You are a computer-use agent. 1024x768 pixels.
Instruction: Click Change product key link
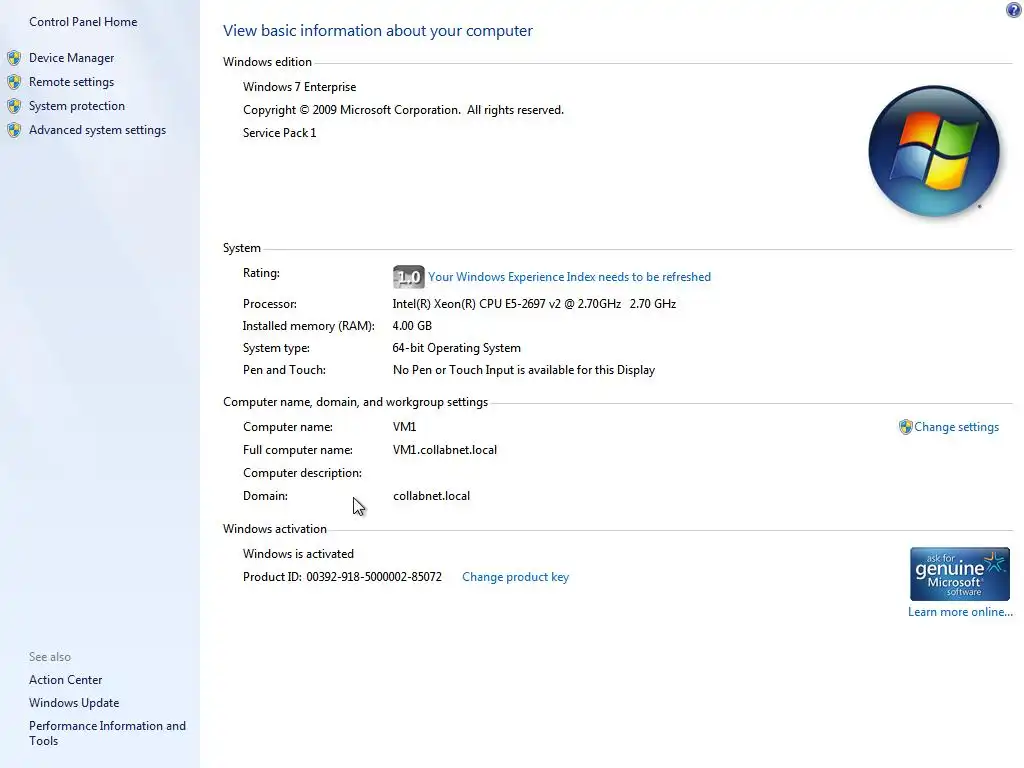coord(515,577)
